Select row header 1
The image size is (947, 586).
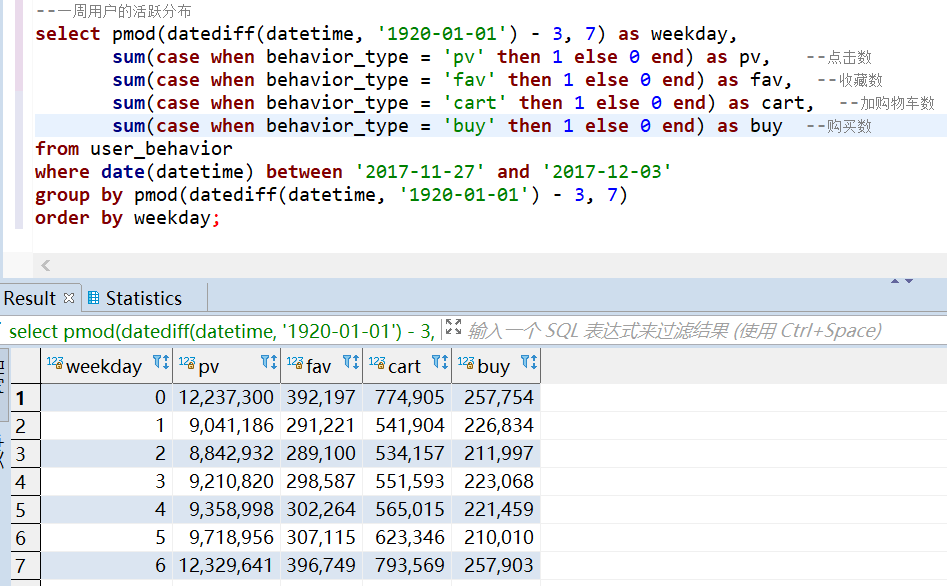point(25,398)
